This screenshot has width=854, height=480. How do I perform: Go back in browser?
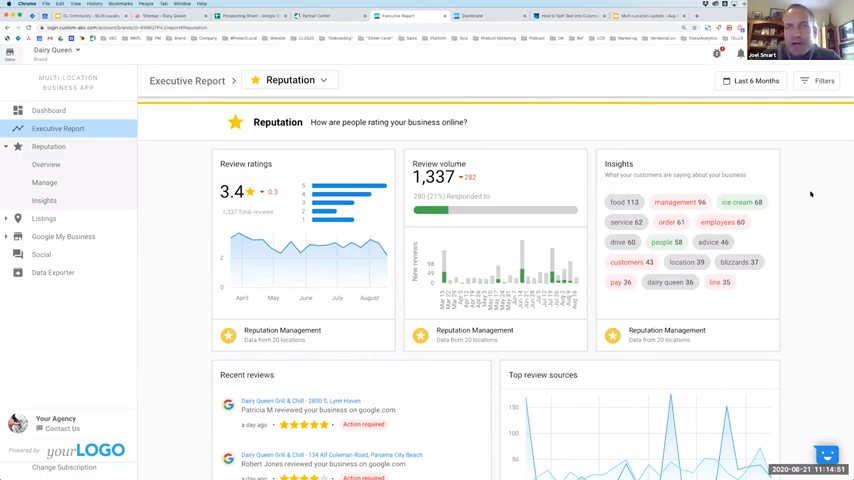tap(7, 27)
